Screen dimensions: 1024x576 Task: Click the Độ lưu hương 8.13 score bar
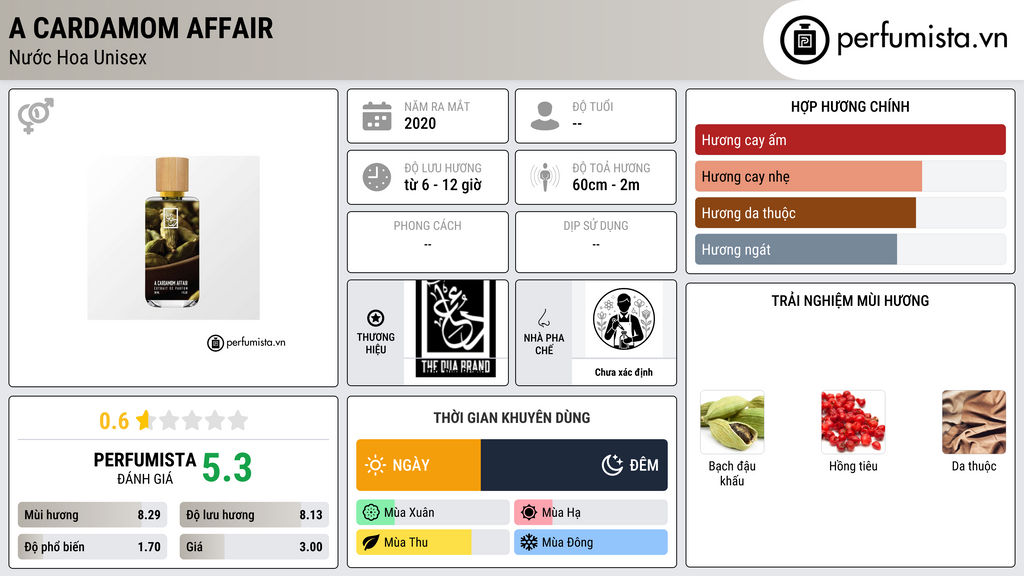pyautogui.click(x=254, y=515)
